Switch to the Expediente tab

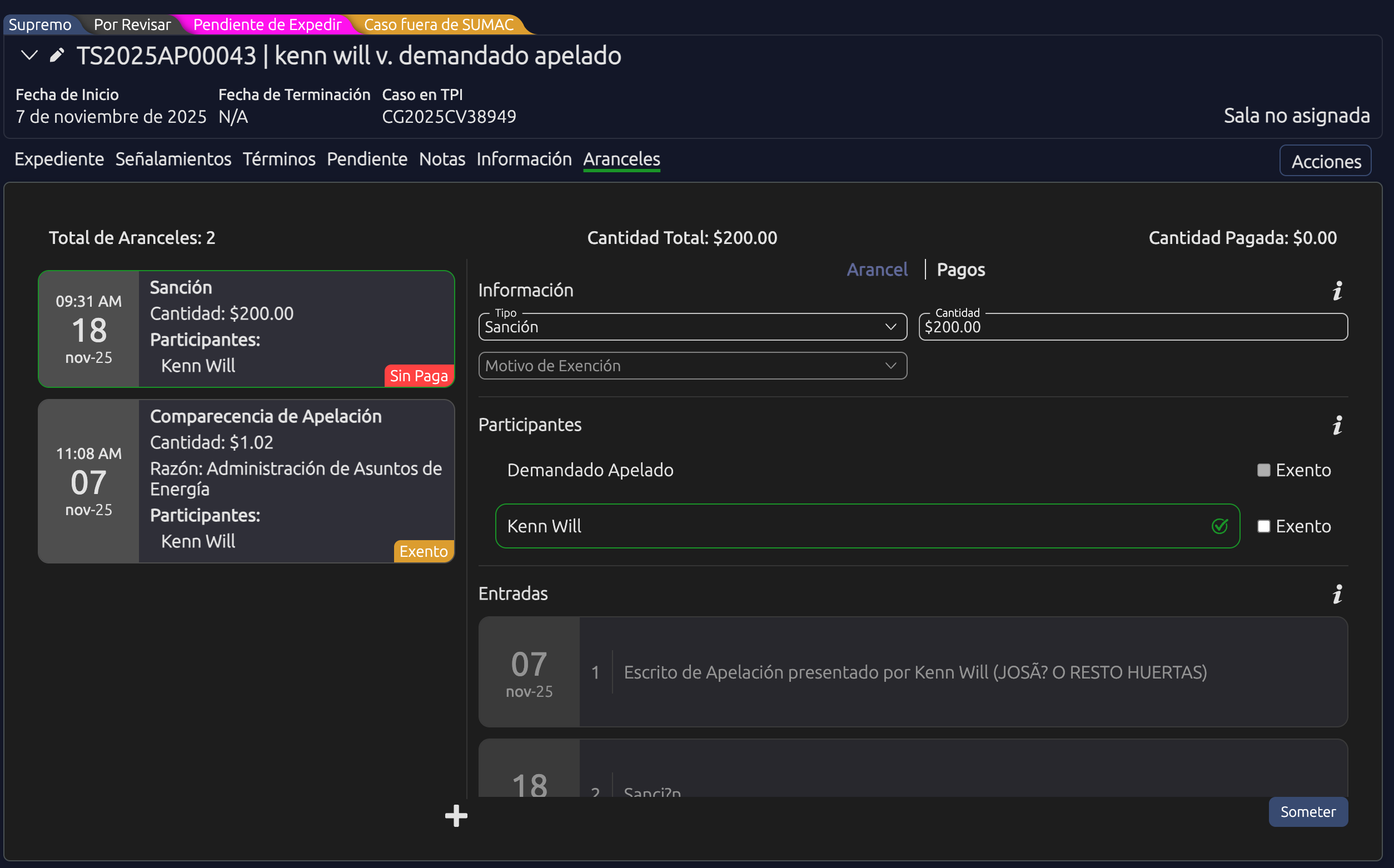coord(59,159)
